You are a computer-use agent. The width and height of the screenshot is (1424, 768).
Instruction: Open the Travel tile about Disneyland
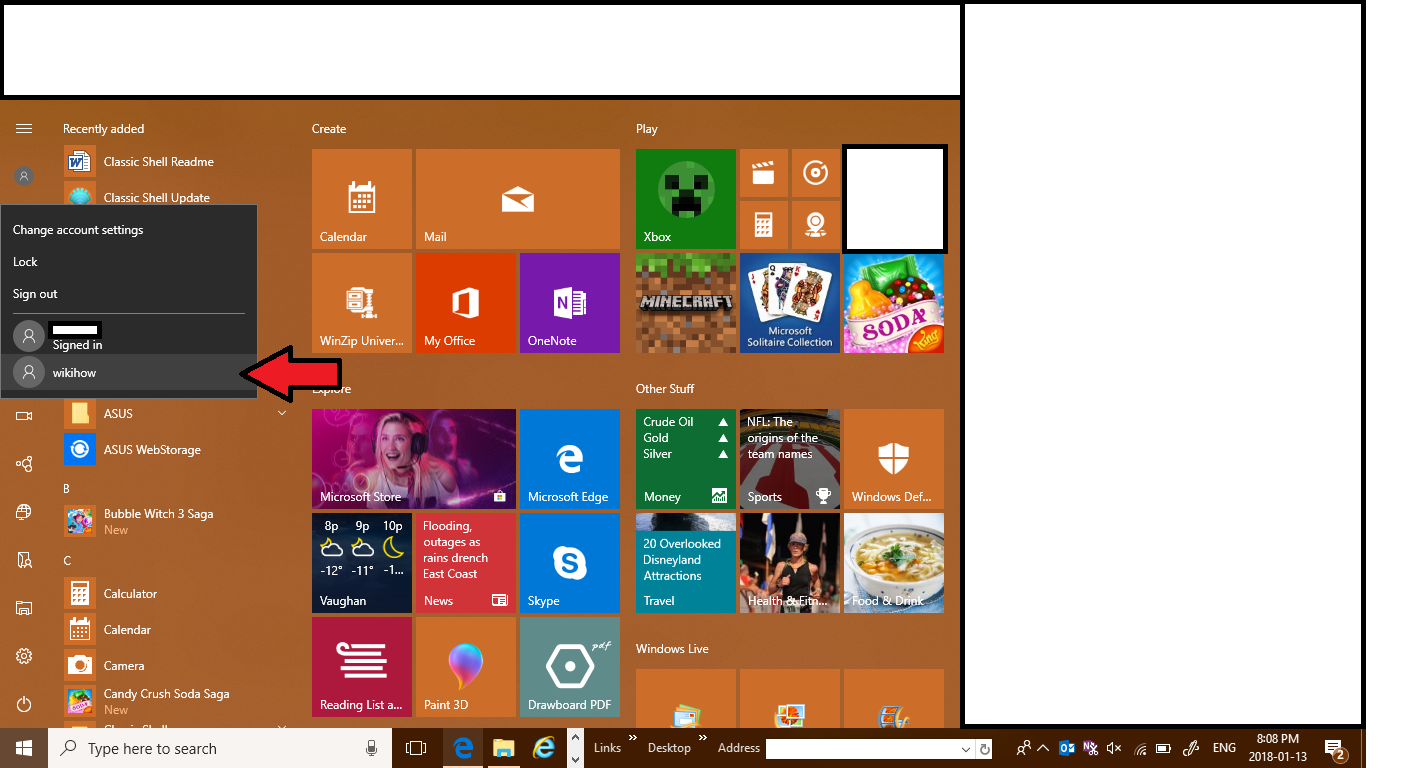click(x=686, y=563)
